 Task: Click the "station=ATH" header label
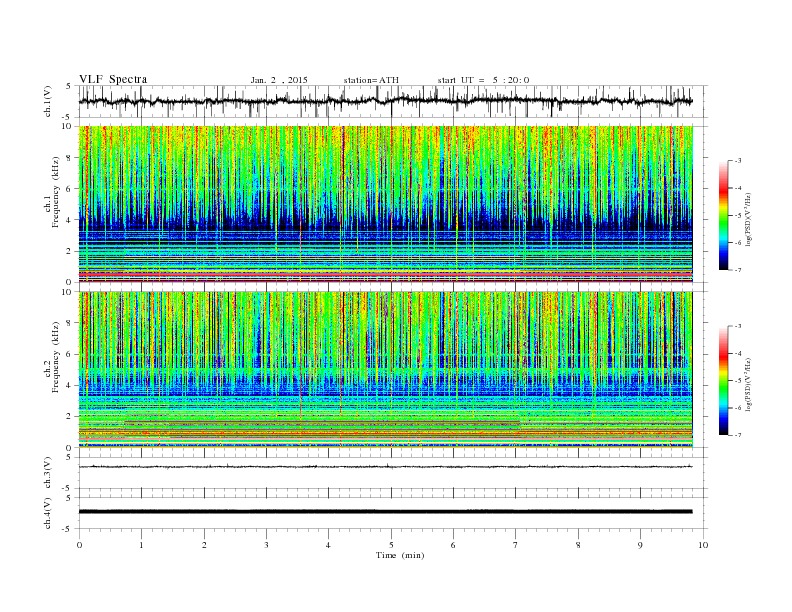(371, 80)
